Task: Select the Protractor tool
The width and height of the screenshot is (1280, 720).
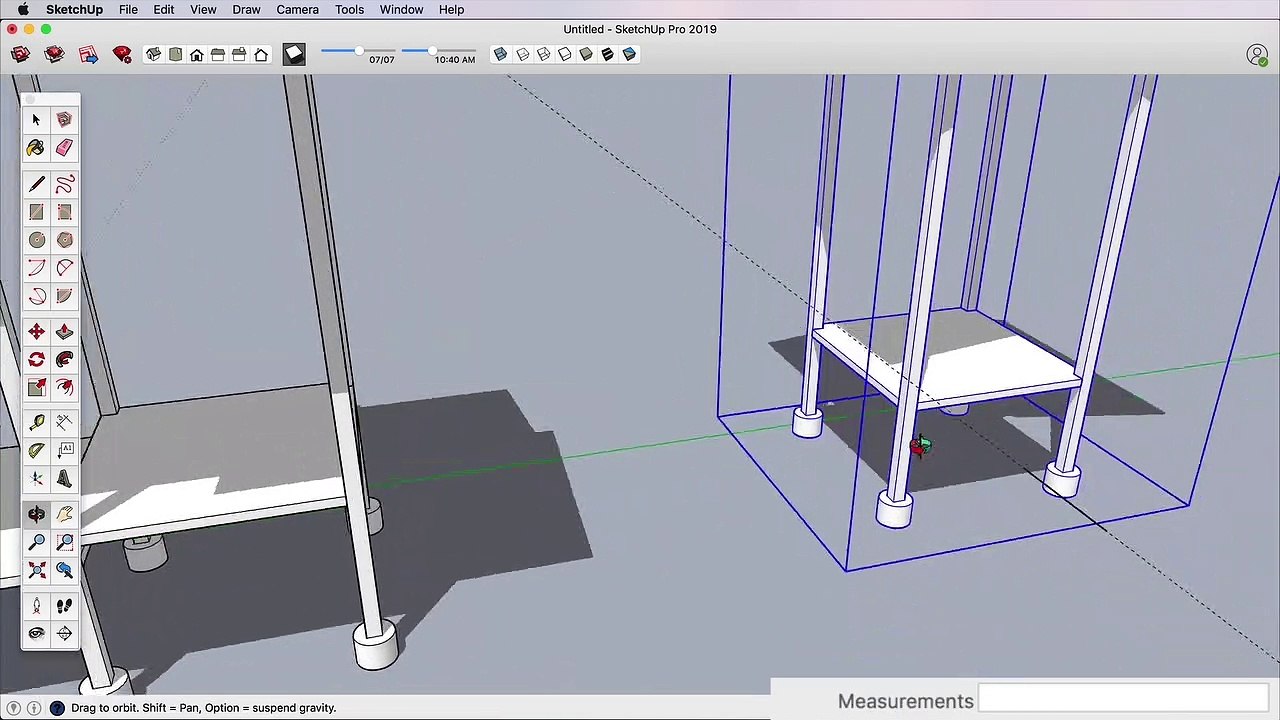Action: click(36, 451)
